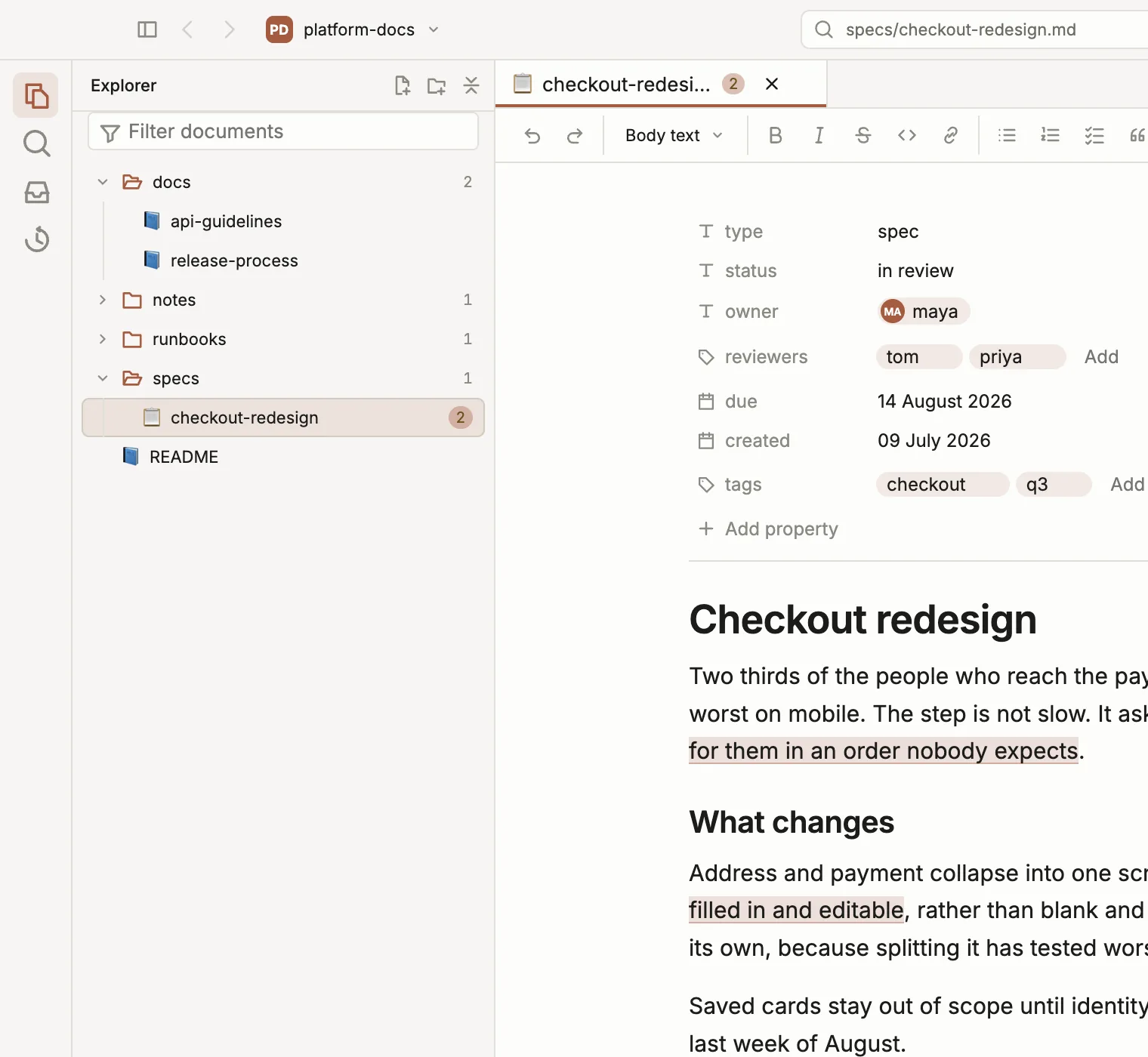Viewport: 1148px width, 1057px height.
Task: Open the search icon in activity bar
Action: (36, 143)
